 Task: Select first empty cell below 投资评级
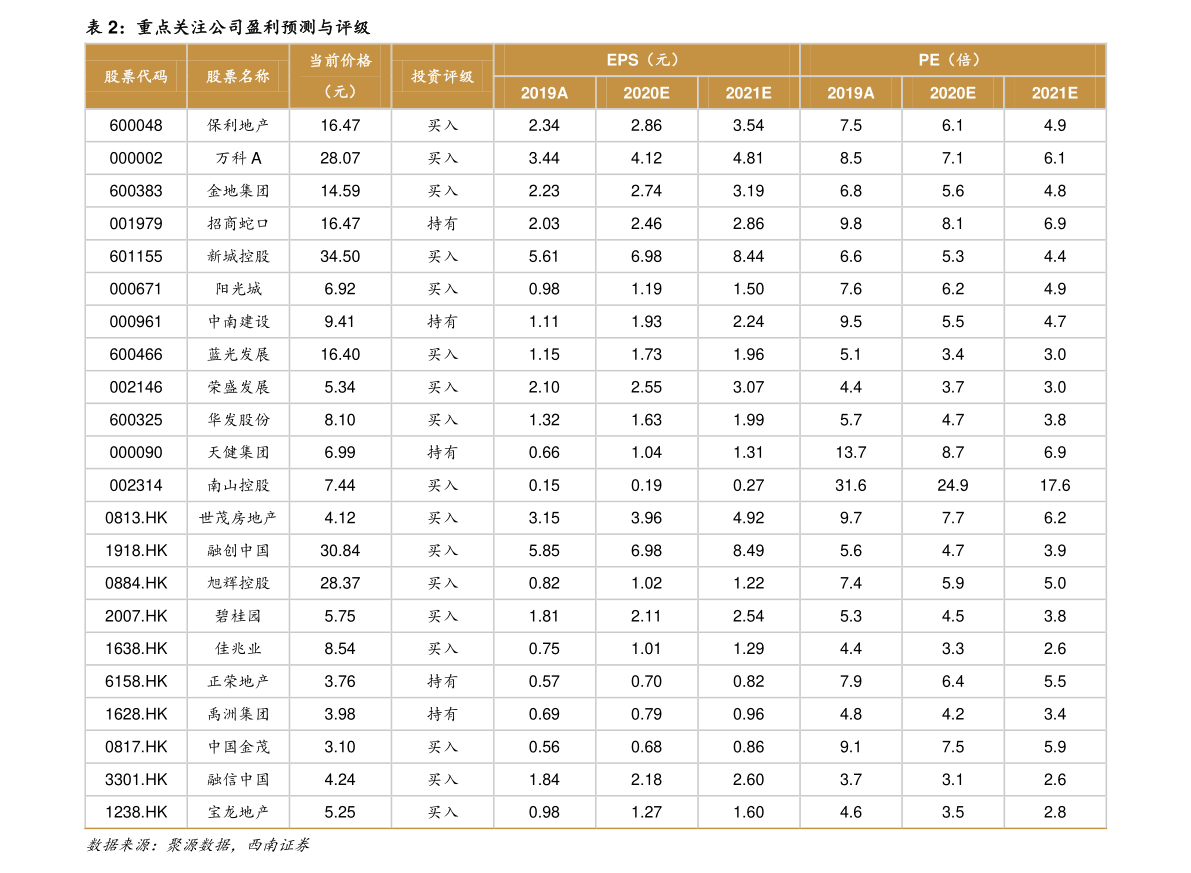pyautogui.click(x=442, y=125)
